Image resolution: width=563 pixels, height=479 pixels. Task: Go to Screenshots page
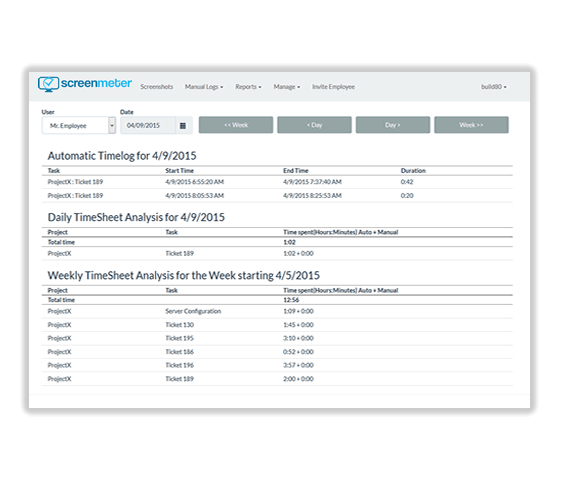pos(157,87)
